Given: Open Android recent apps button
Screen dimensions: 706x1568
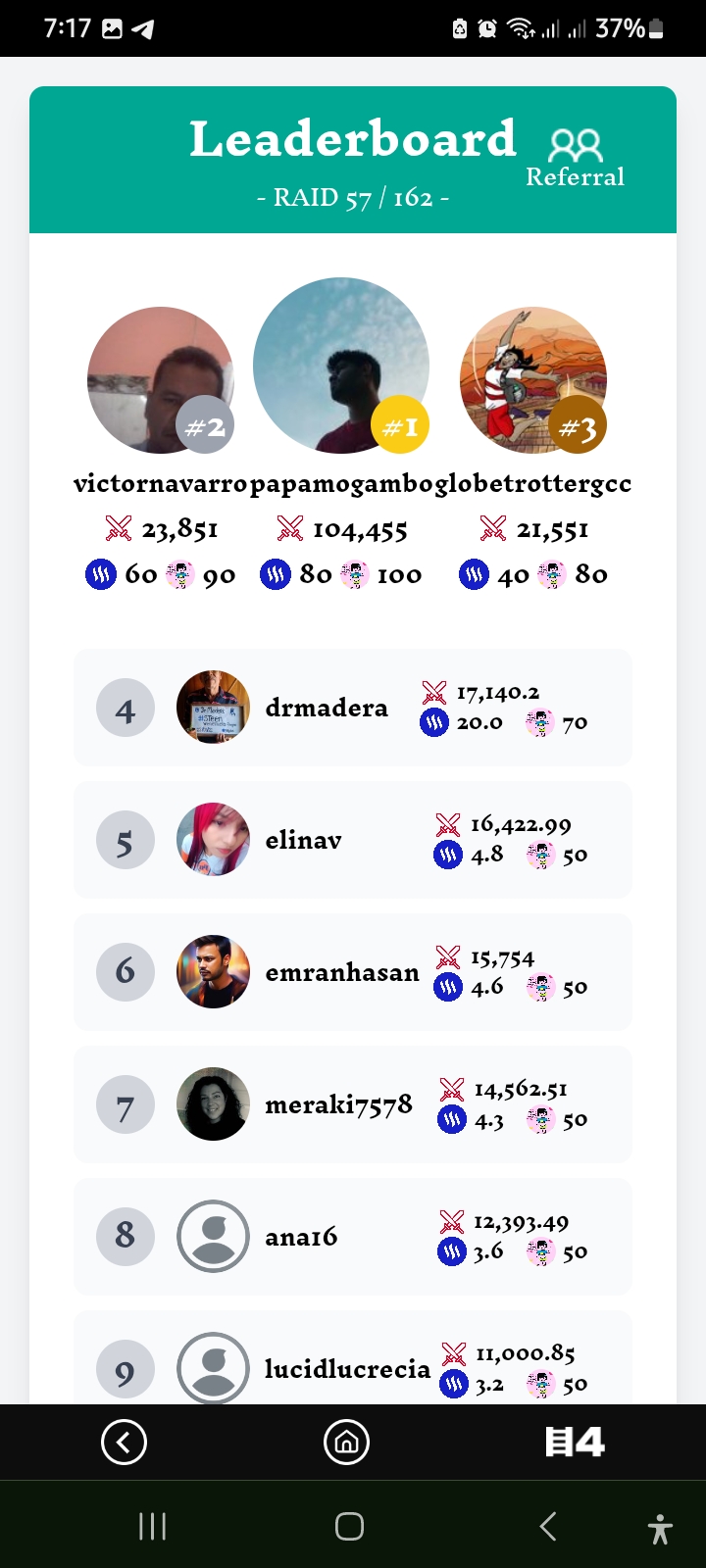Looking at the screenshot, I should (x=152, y=1526).
